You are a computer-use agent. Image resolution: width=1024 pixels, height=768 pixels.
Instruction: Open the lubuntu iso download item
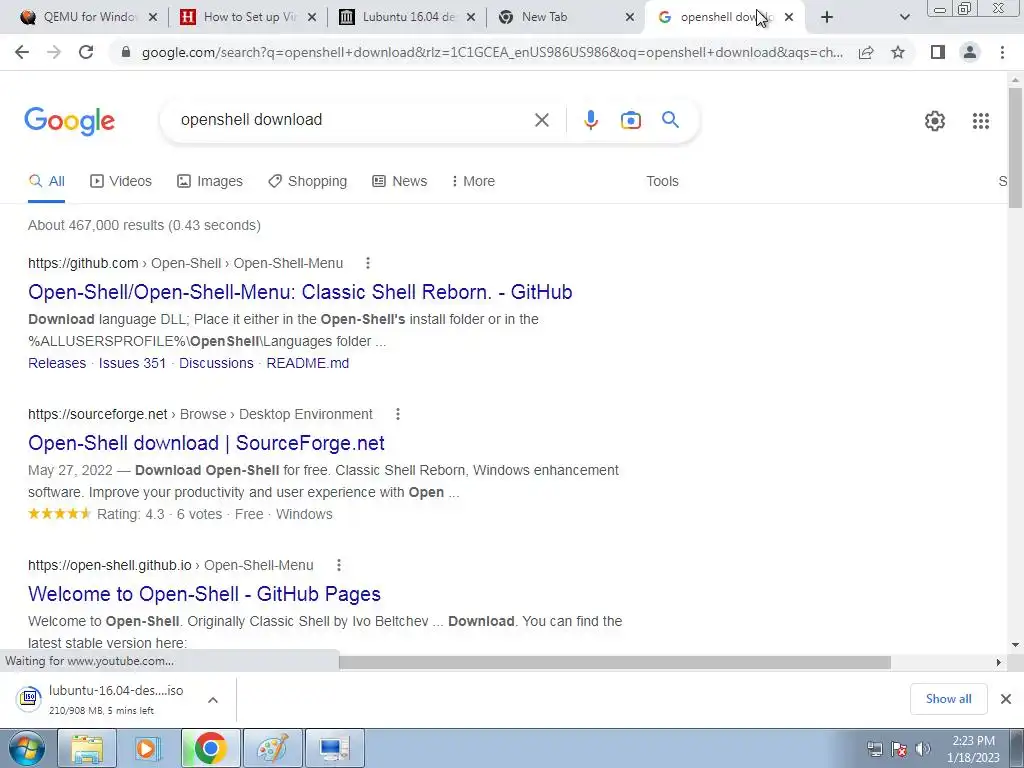click(x=104, y=699)
